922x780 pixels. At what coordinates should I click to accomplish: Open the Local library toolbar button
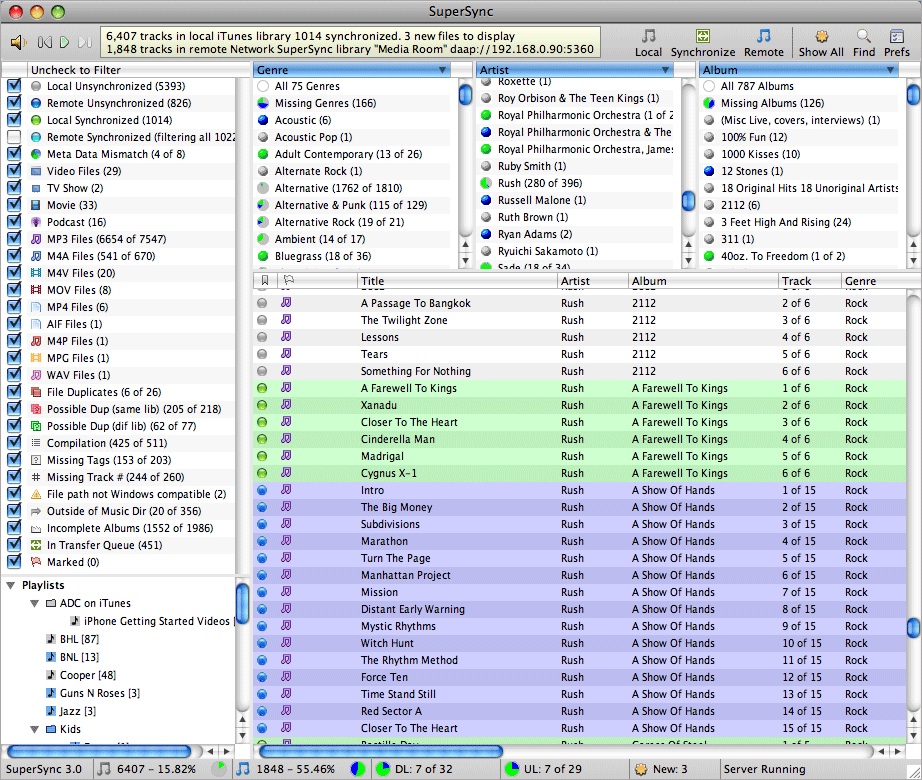(648, 43)
